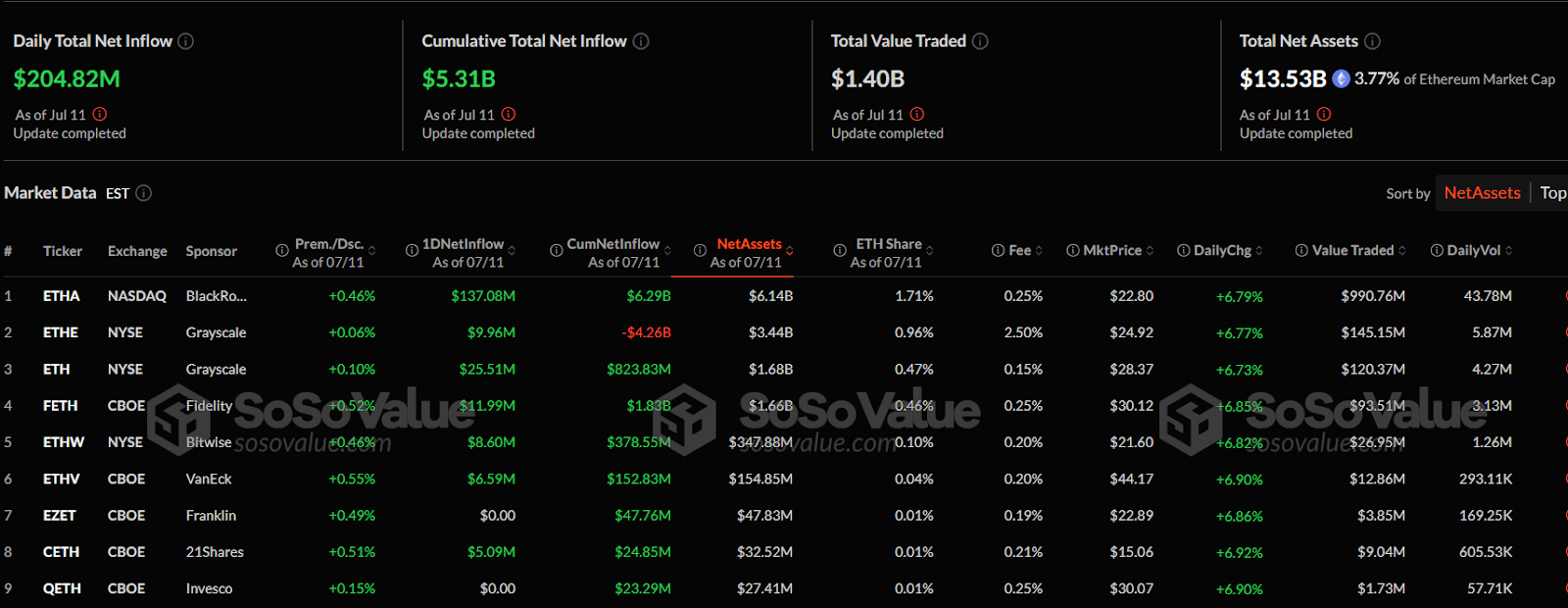This screenshot has width=1568, height=608.
Task: Toggle sort arrows on the NetAssets column
Action: [790, 251]
